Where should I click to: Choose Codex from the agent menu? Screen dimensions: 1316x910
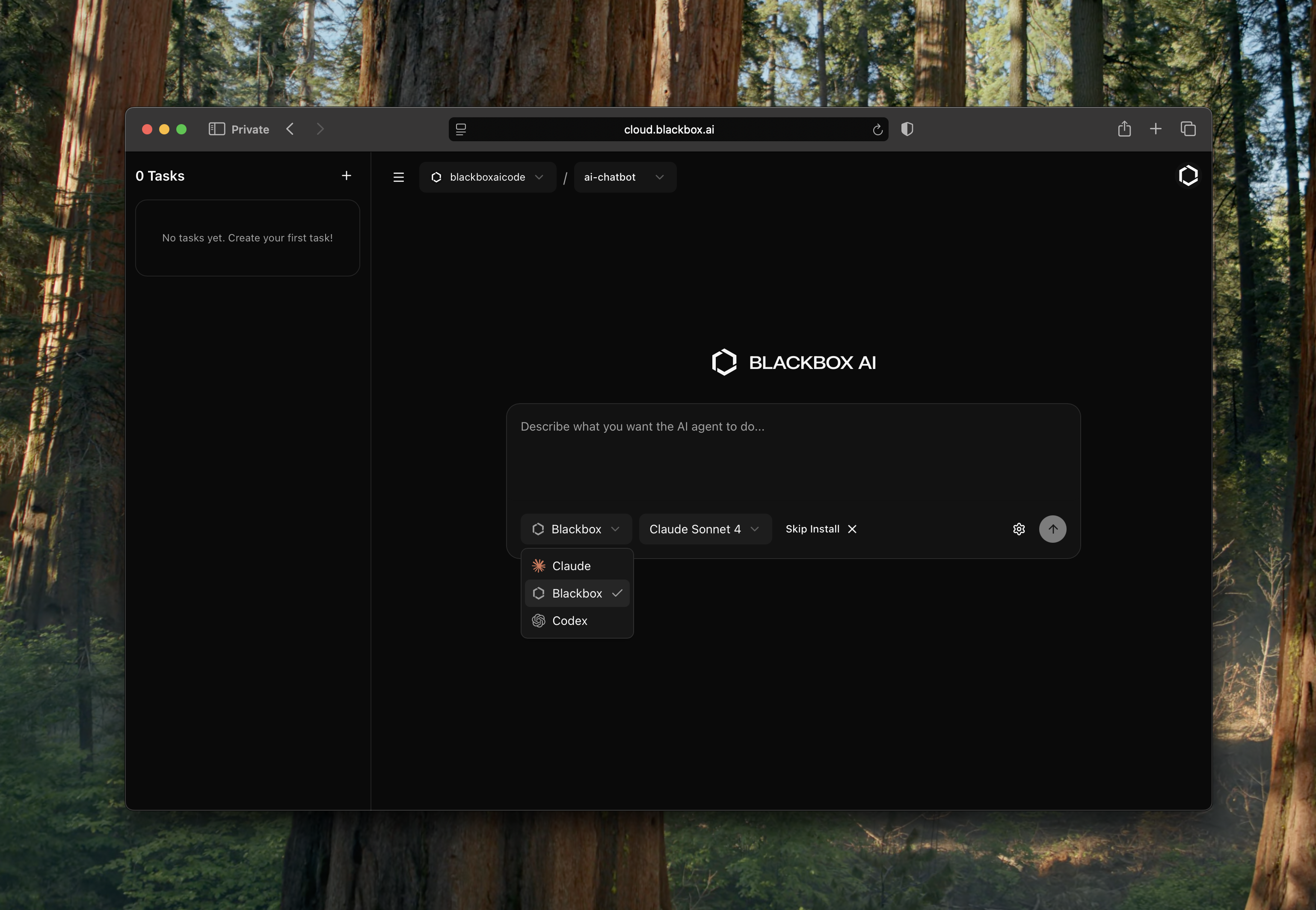point(569,621)
